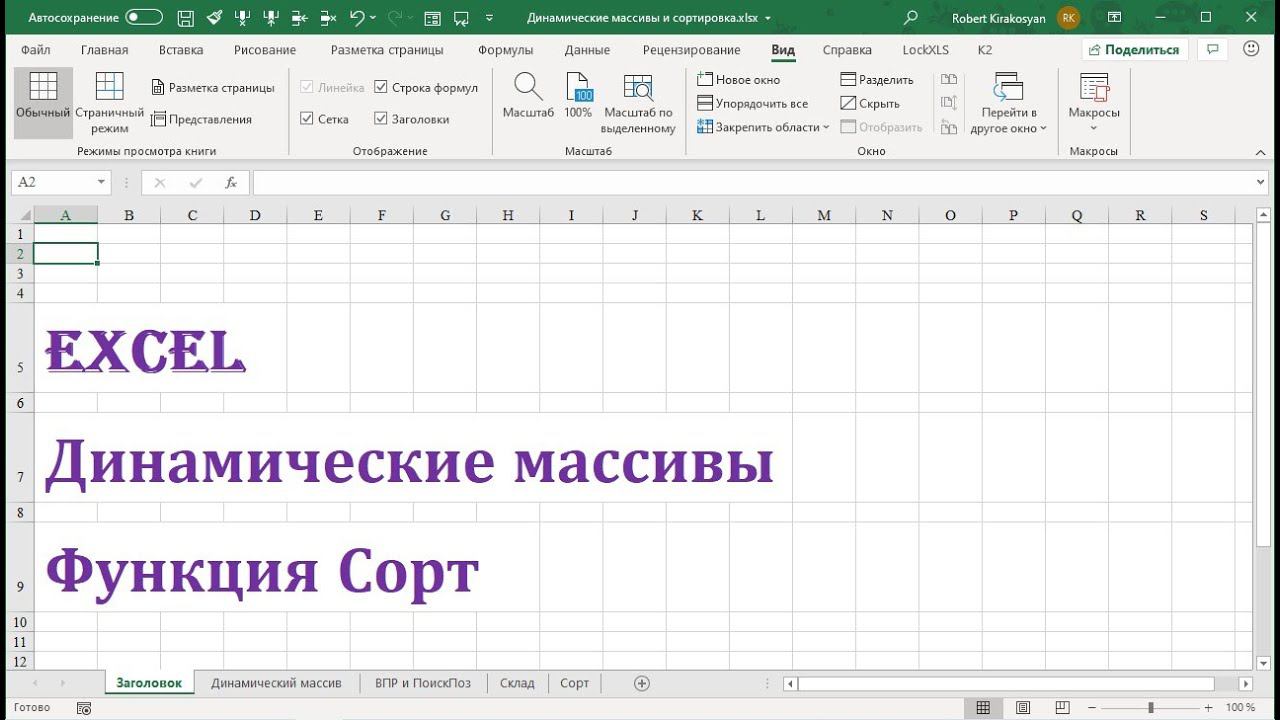The width and height of the screenshot is (1280, 720).
Task: Click the macro recording icon in status bar
Action: point(84,708)
